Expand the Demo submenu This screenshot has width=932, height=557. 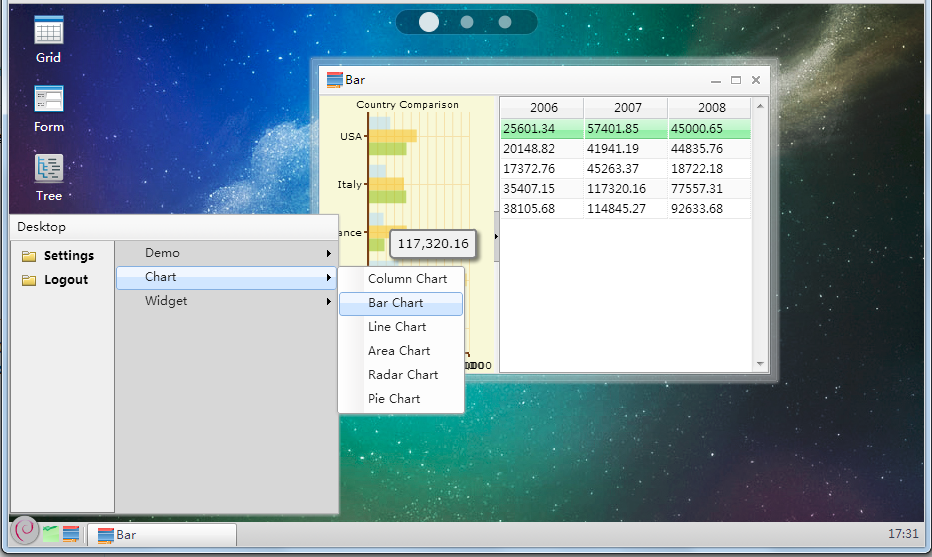[226, 253]
